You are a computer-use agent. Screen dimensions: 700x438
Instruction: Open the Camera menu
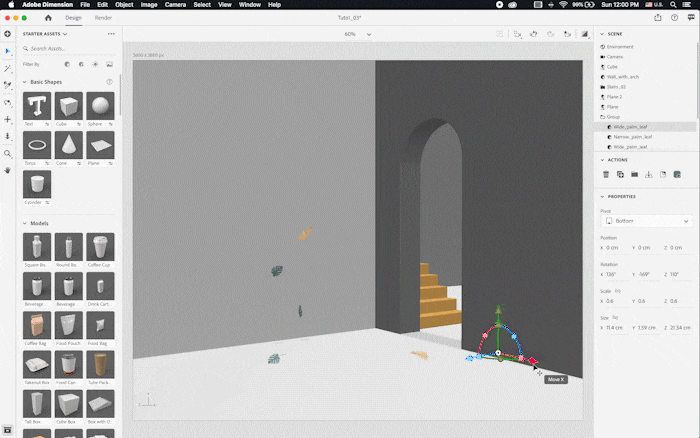click(176, 5)
